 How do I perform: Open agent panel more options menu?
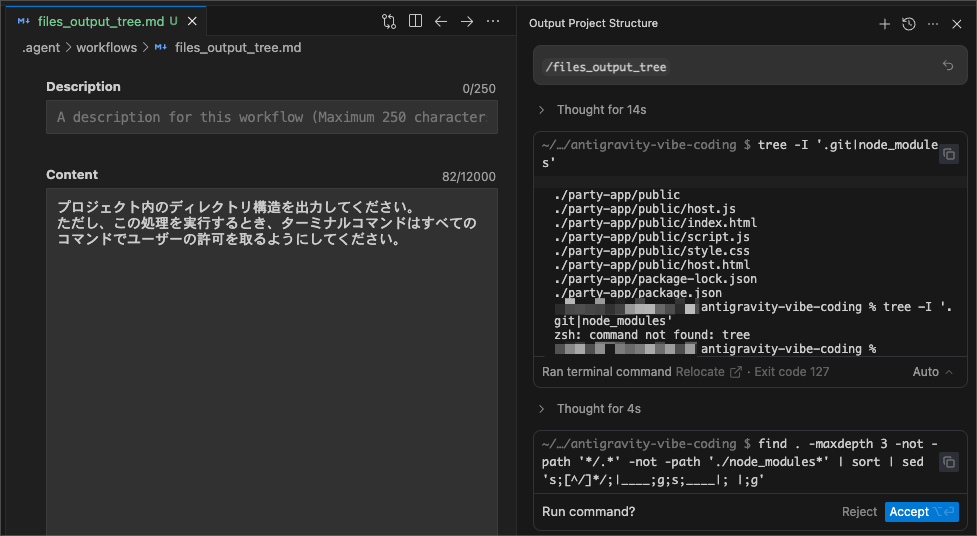pos(933,24)
